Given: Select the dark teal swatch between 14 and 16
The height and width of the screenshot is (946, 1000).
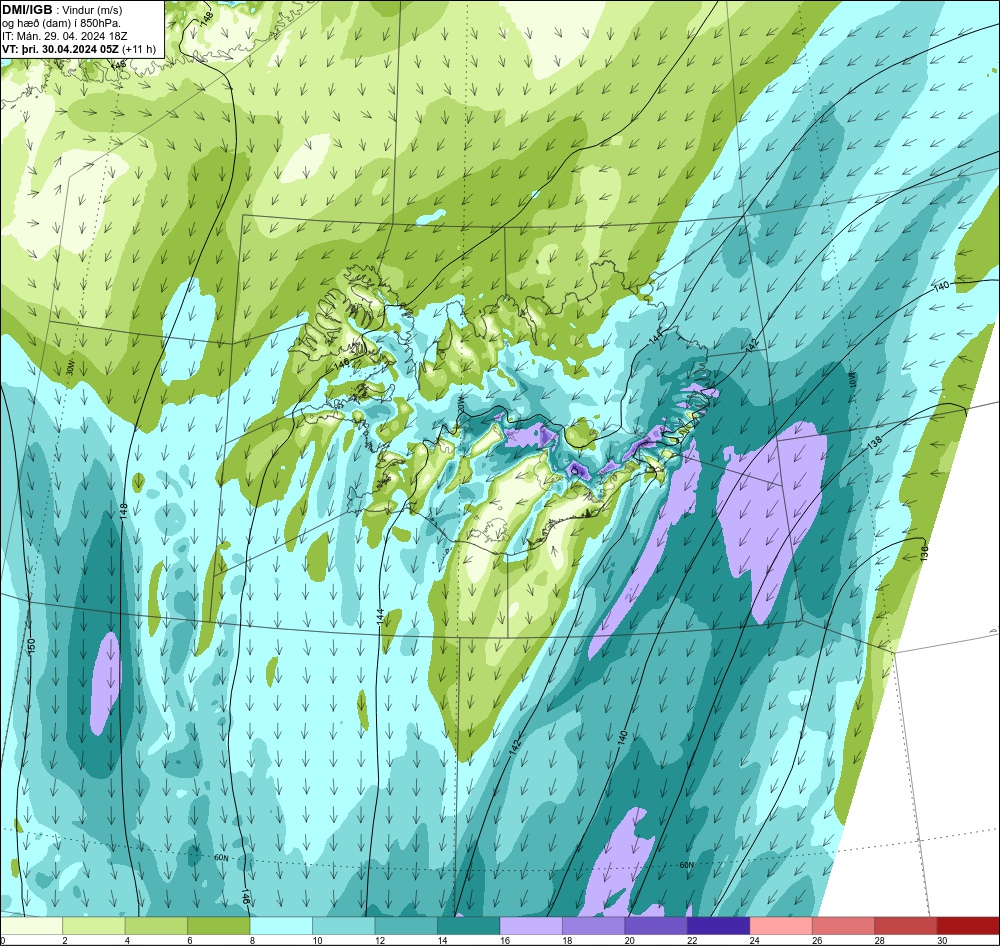Looking at the screenshot, I should tap(469, 925).
